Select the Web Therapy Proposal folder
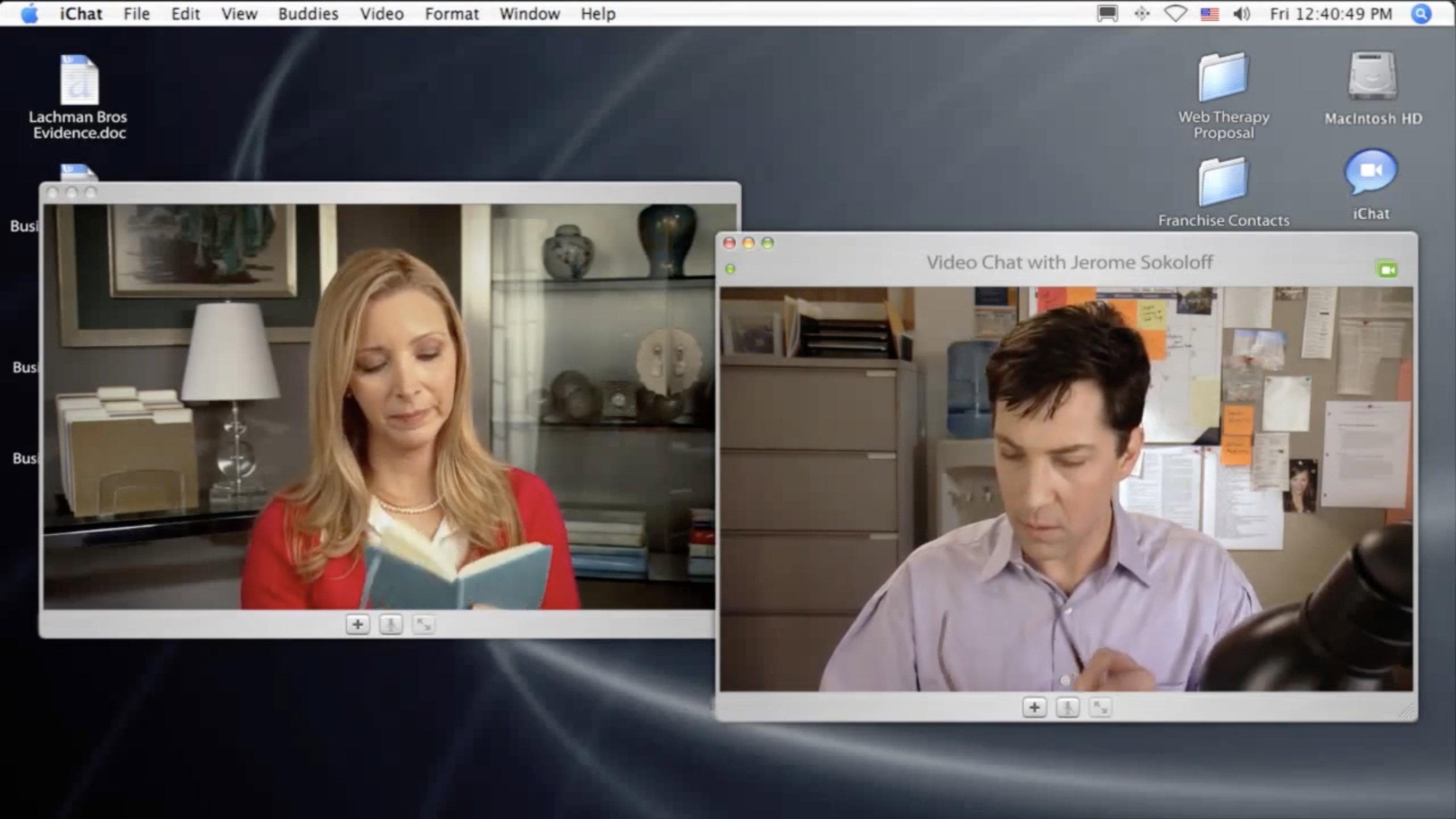Screen dimensions: 1456x819 (x=1224, y=96)
